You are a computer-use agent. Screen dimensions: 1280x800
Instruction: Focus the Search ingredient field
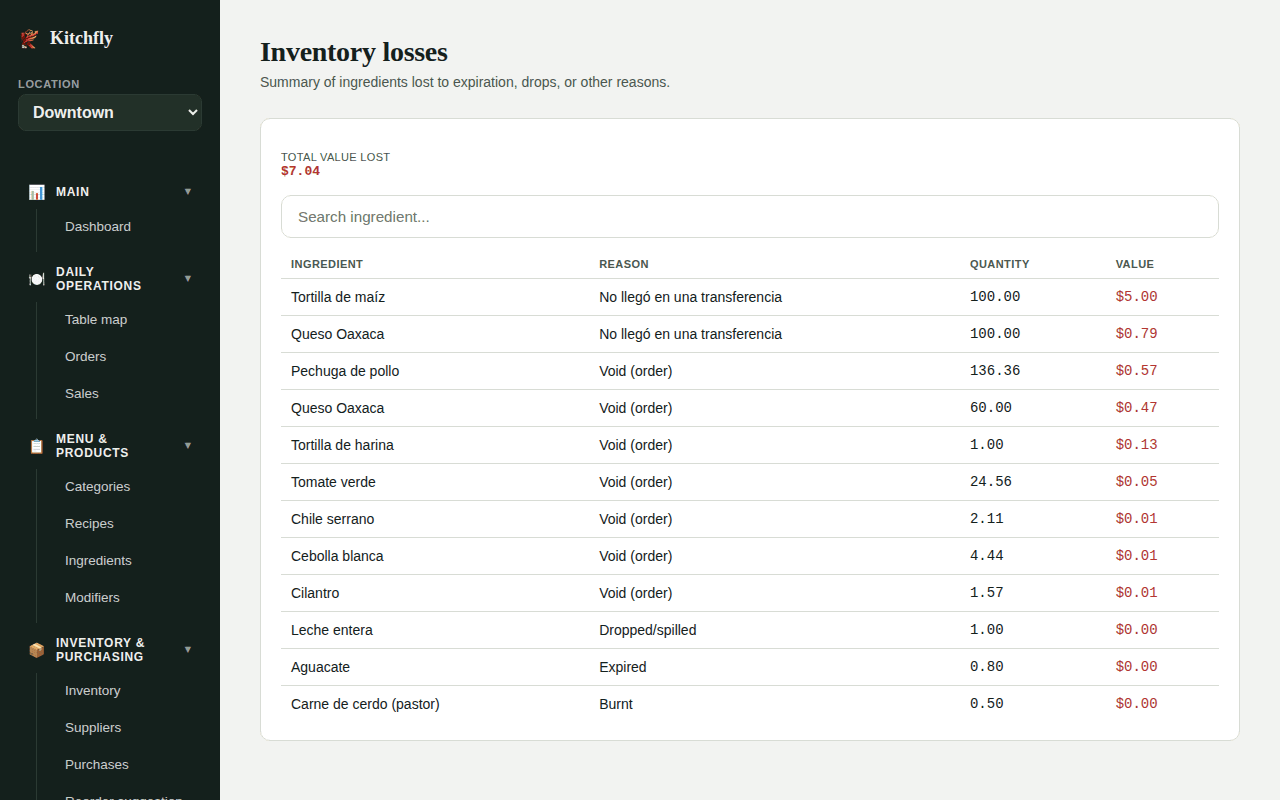coord(750,217)
